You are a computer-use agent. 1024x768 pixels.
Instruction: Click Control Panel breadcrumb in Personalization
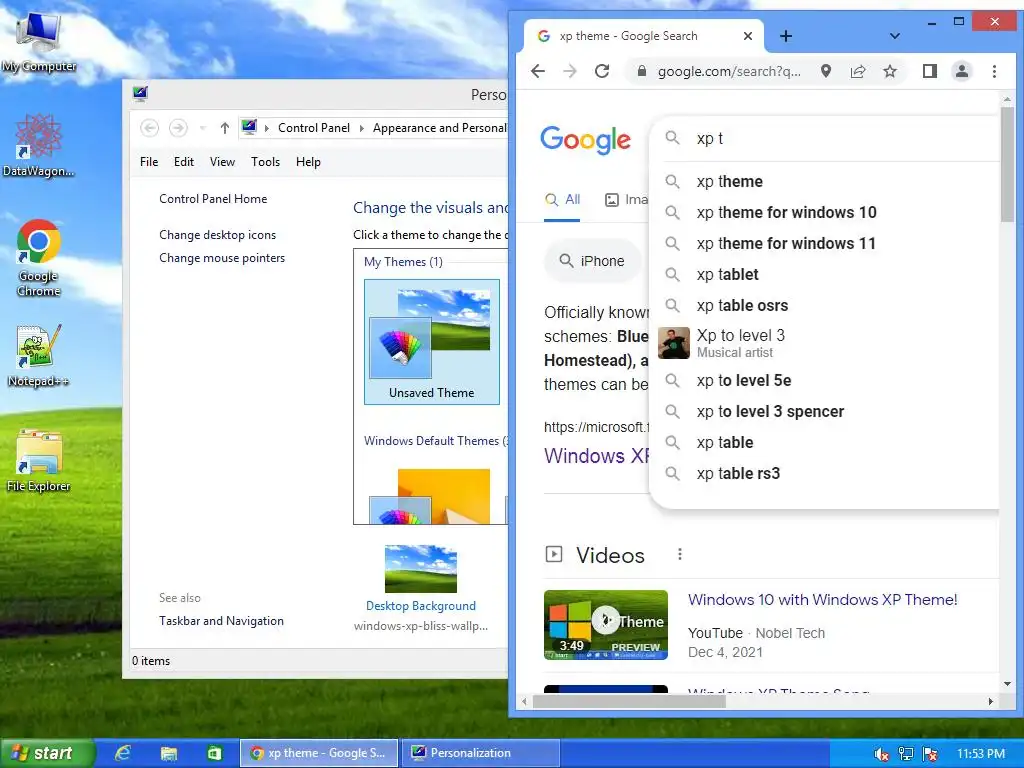click(x=313, y=128)
